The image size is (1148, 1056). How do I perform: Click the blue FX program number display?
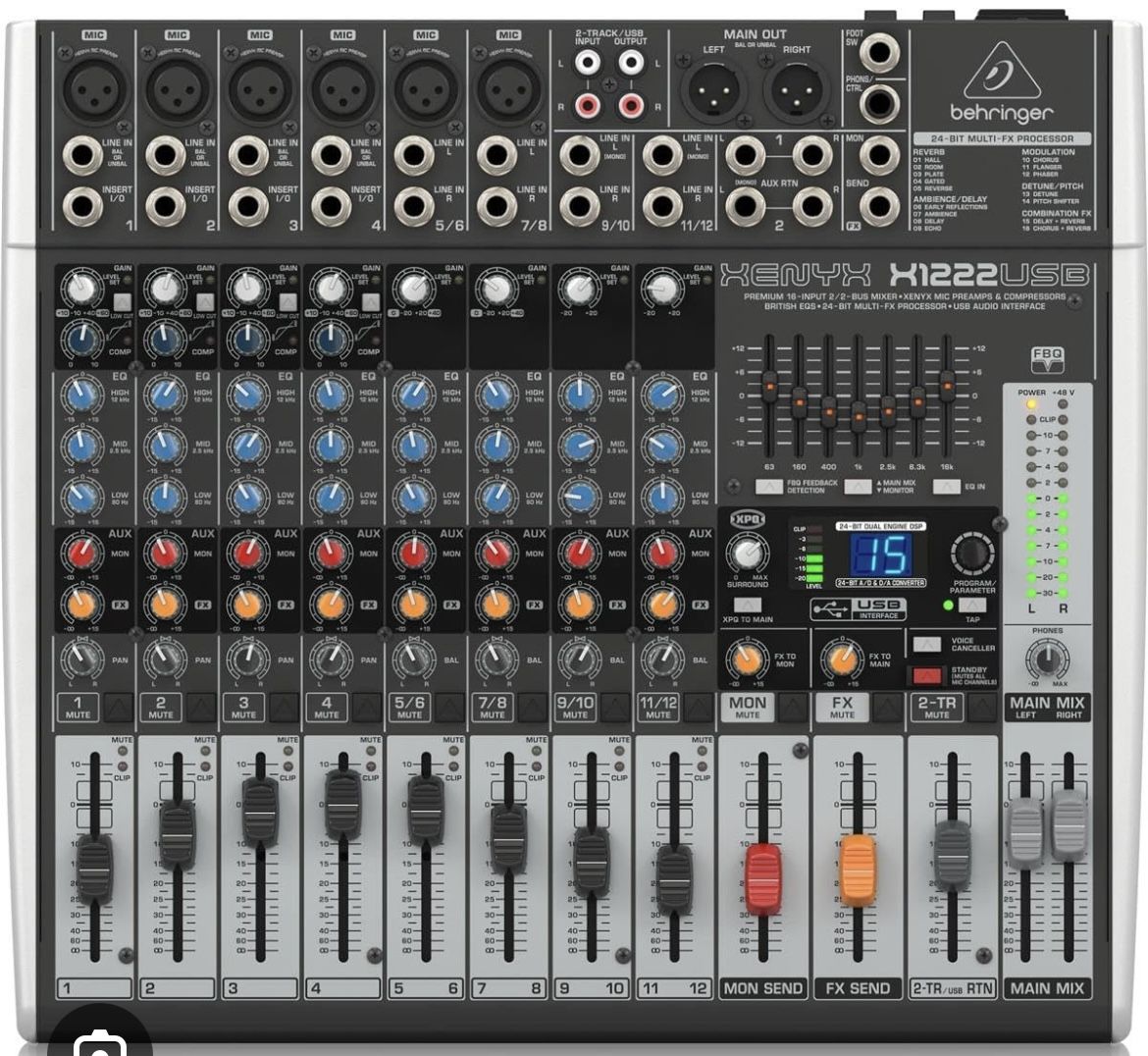(883, 554)
